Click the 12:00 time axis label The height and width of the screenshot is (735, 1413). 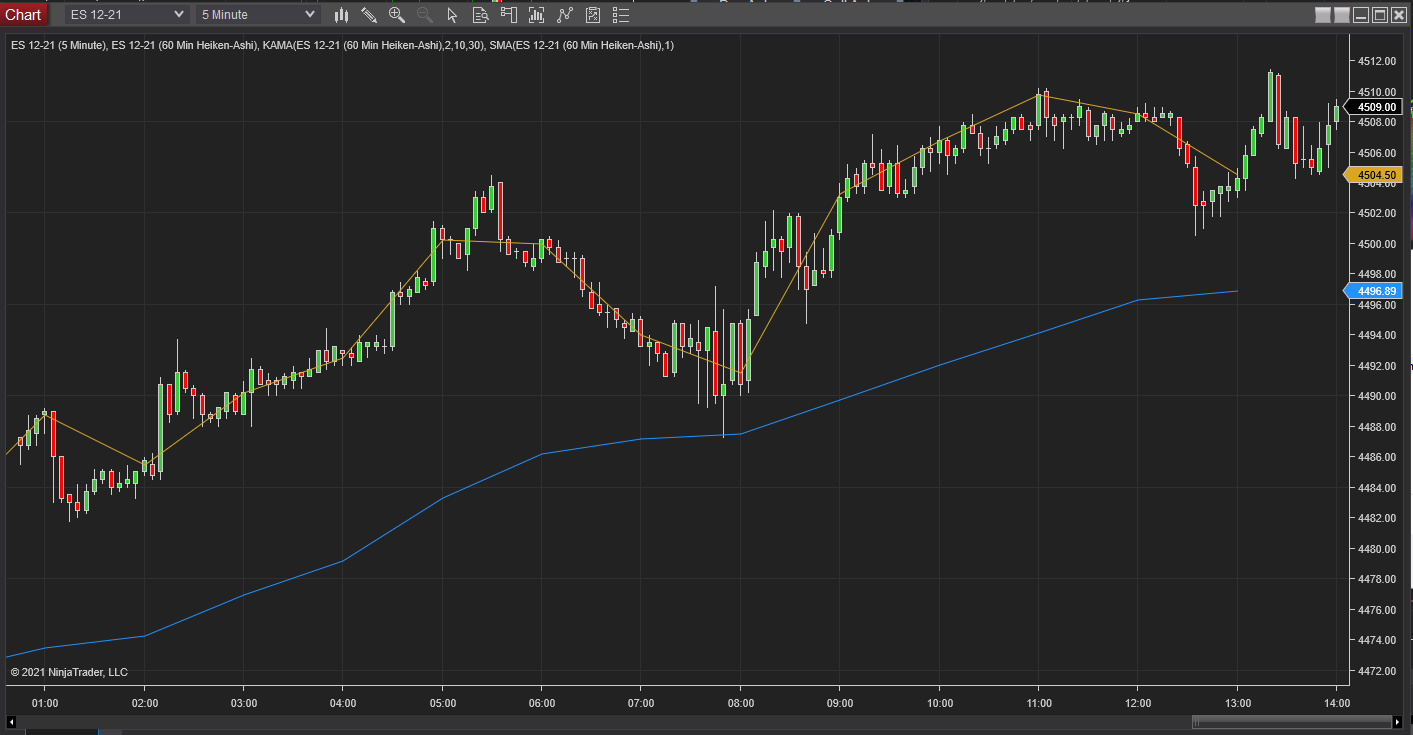point(1138,703)
